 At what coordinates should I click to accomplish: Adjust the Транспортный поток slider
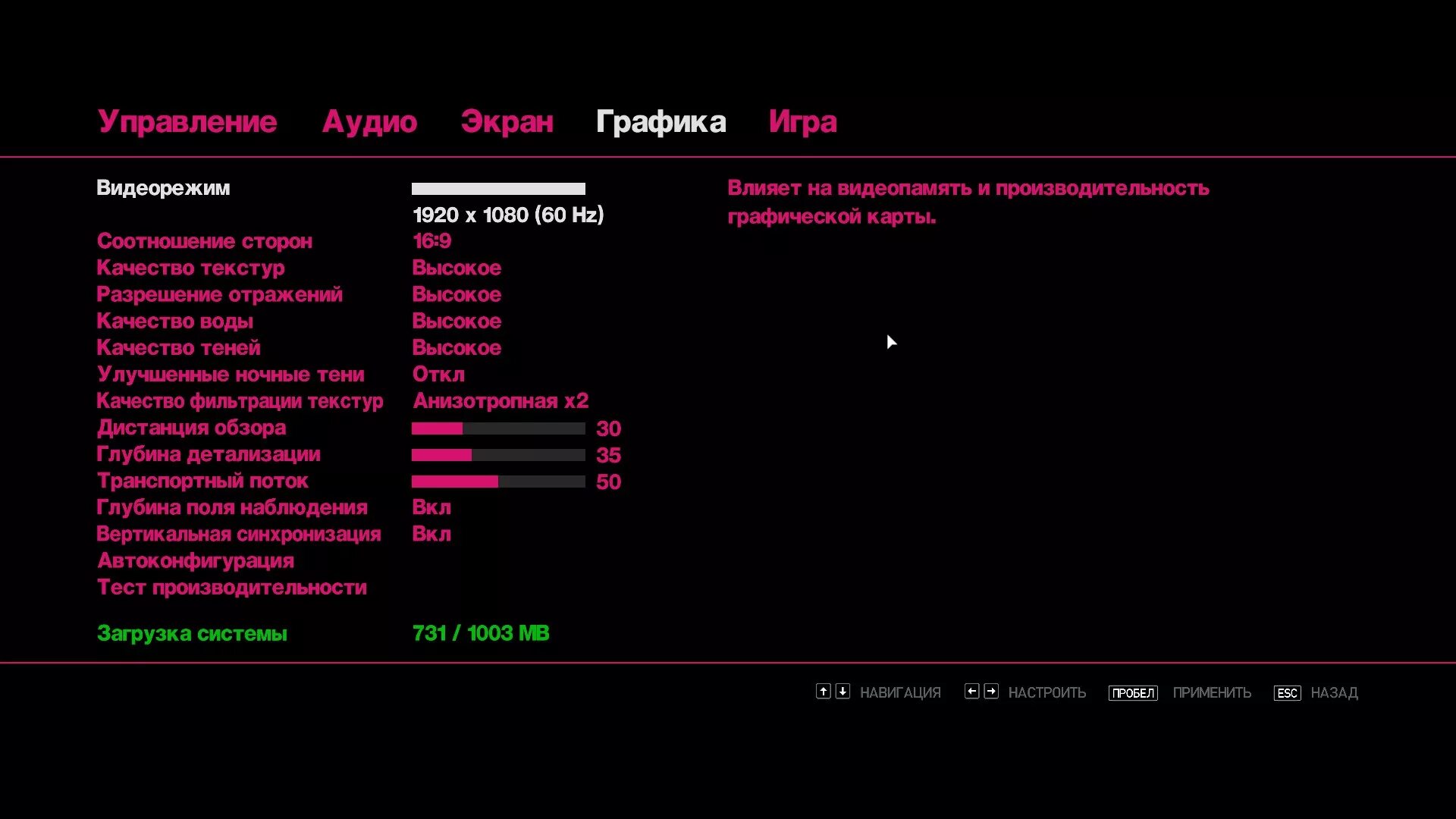(x=498, y=482)
